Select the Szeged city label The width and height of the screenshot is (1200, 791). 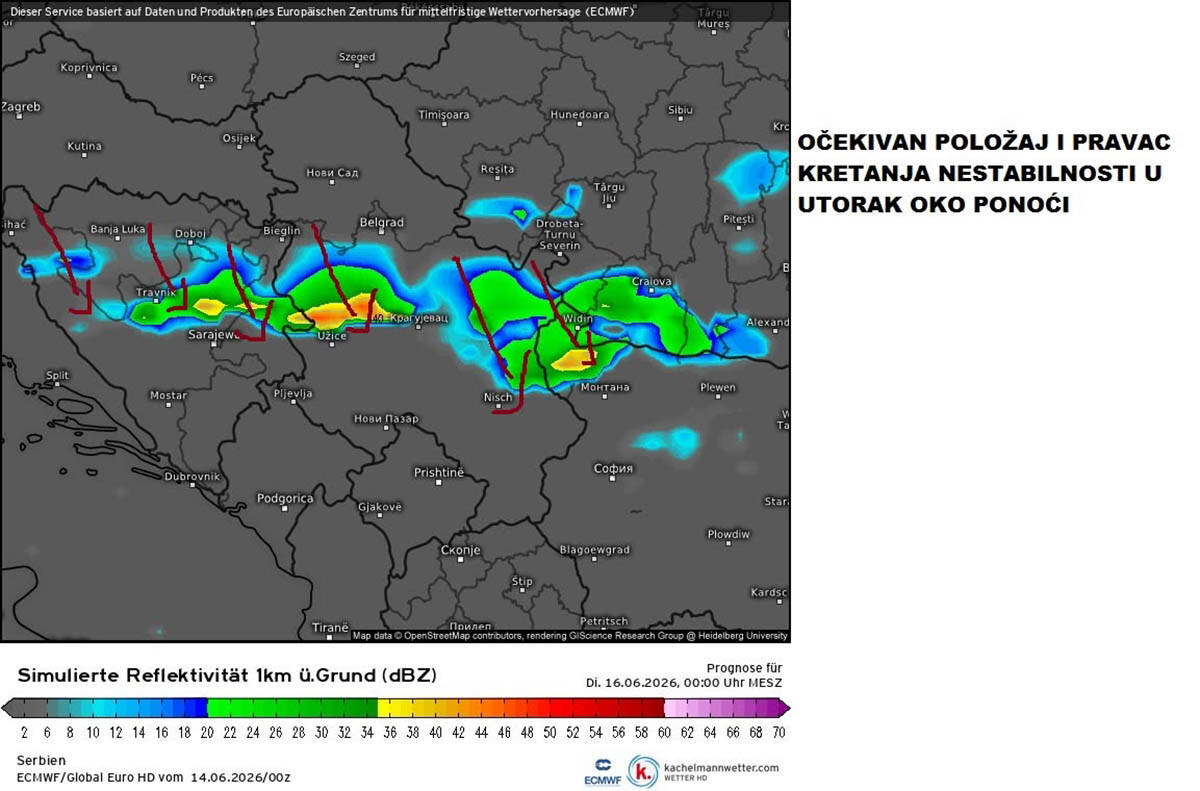pyautogui.click(x=357, y=57)
